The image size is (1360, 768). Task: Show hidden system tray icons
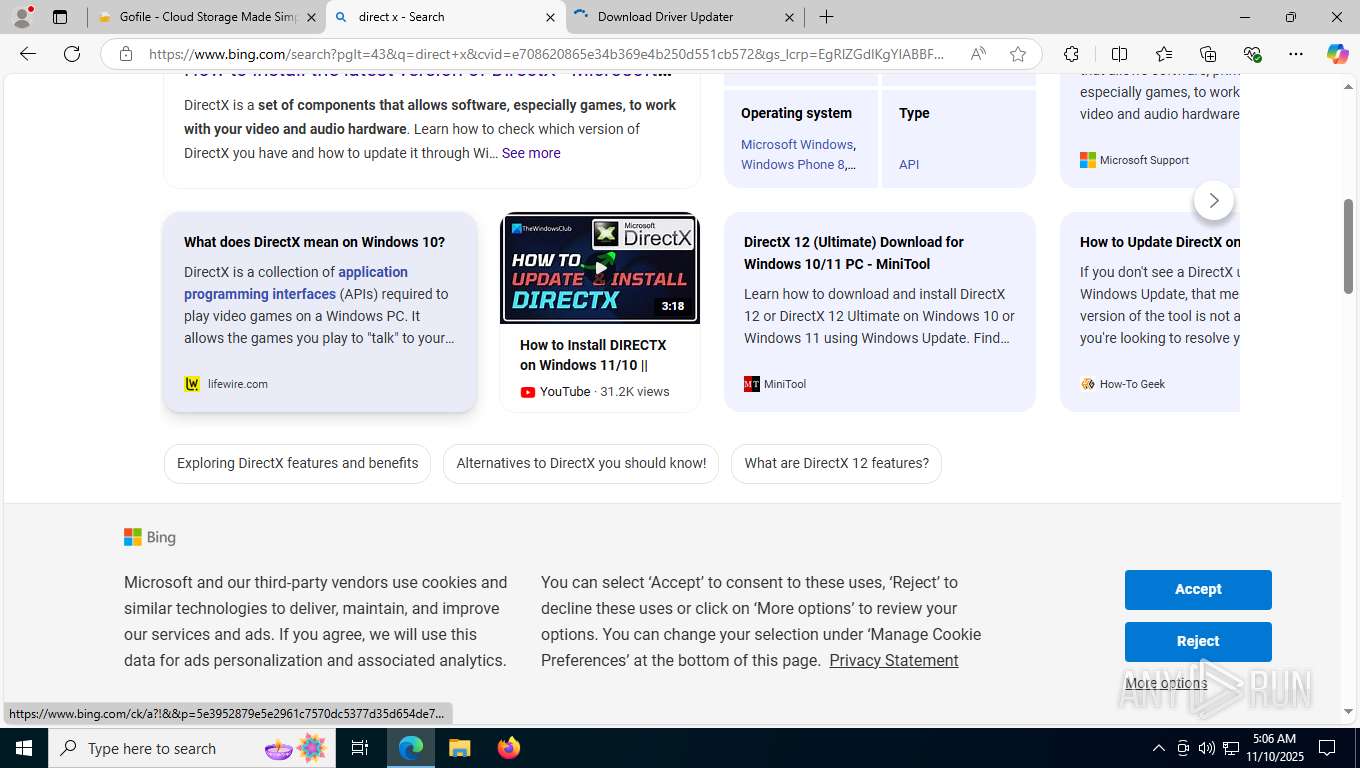click(1158, 748)
